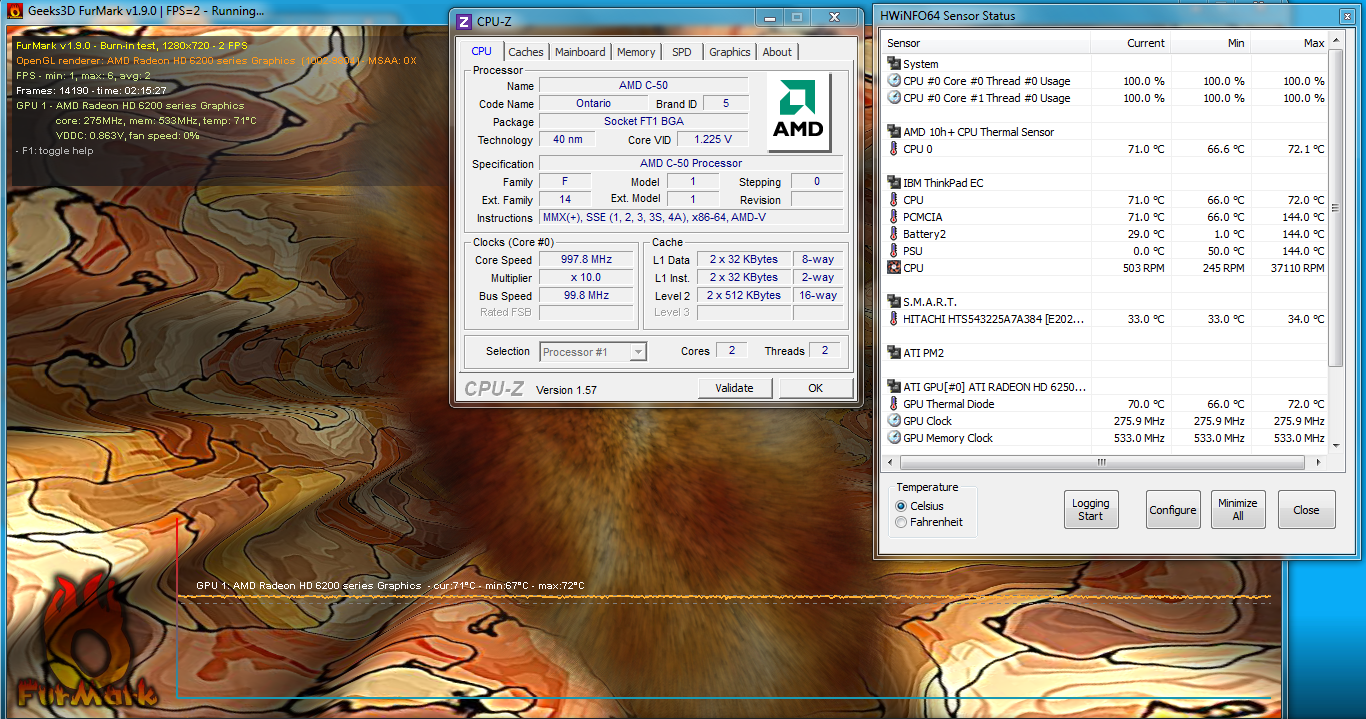Click the ATI PM2 chip icon

[894, 353]
